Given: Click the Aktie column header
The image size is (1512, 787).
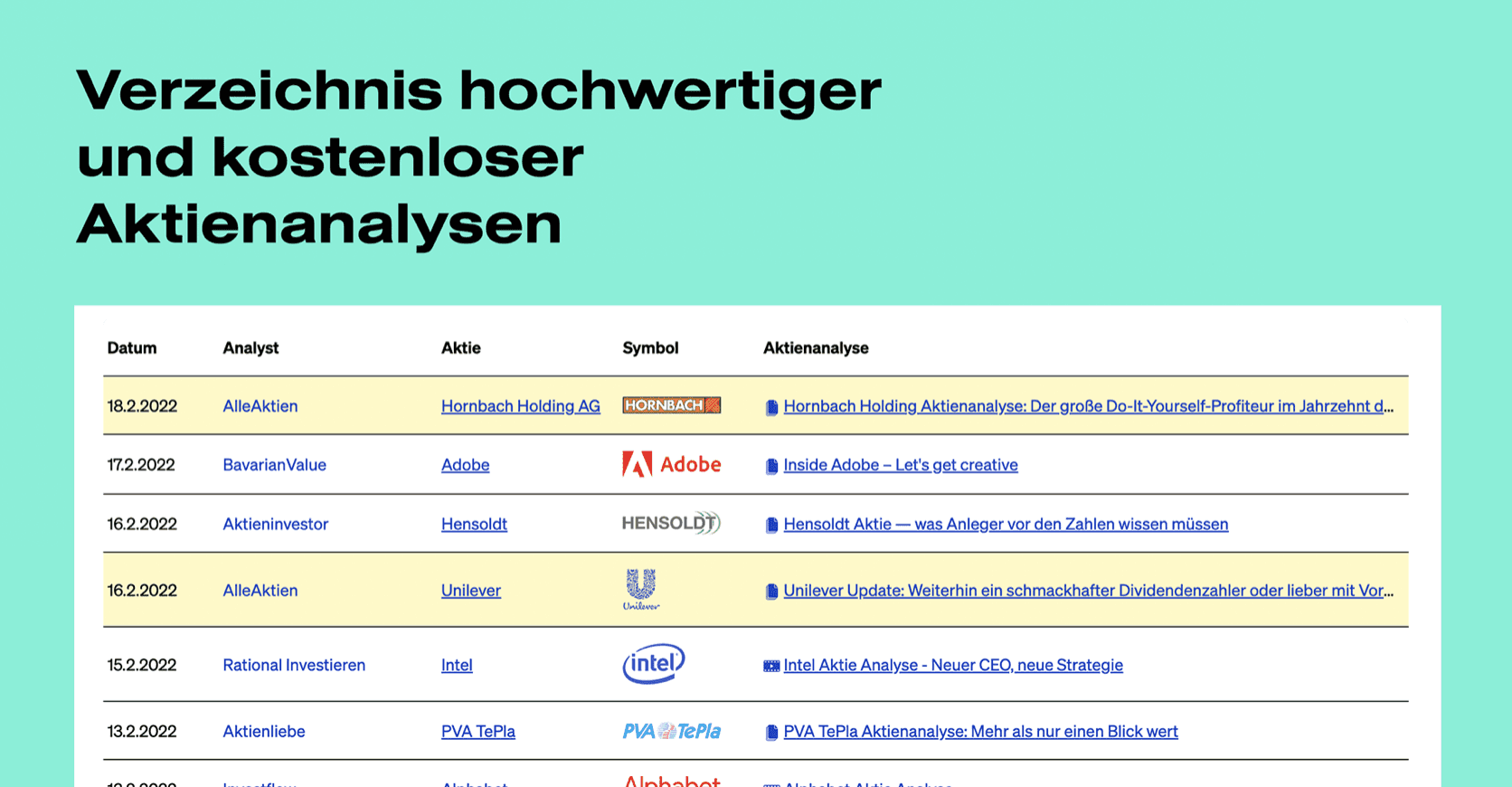Looking at the screenshot, I should (x=461, y=348).
